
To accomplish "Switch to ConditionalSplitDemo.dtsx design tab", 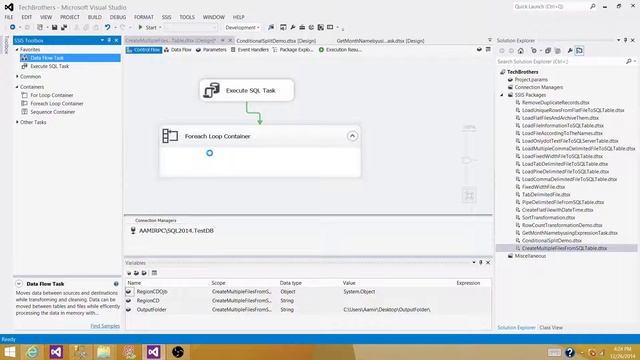I will 276,41.
